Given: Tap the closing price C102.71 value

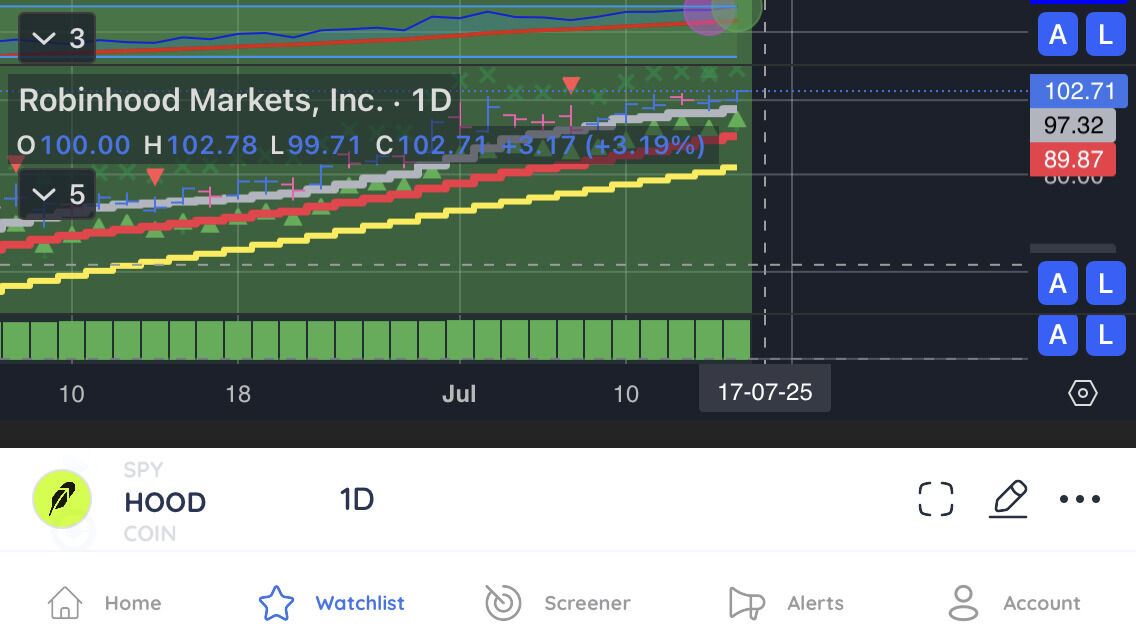Looking at the screenshot, I should coord(430,145).
